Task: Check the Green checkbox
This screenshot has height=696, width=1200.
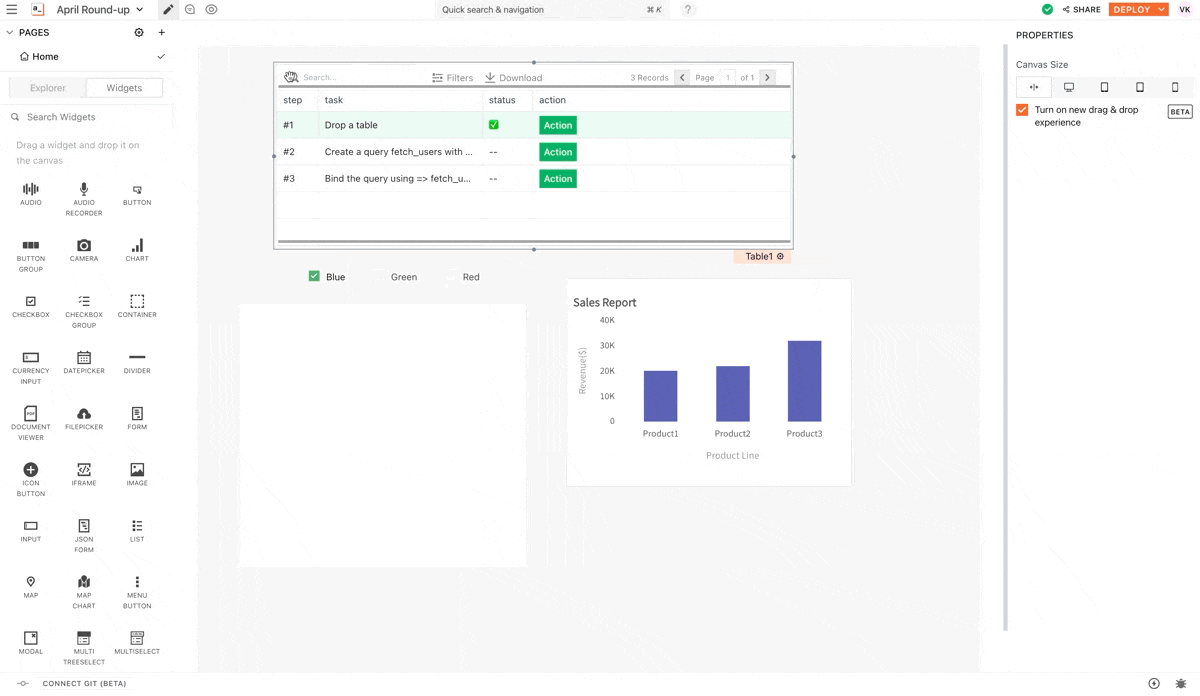Action: tap(379, 277)
